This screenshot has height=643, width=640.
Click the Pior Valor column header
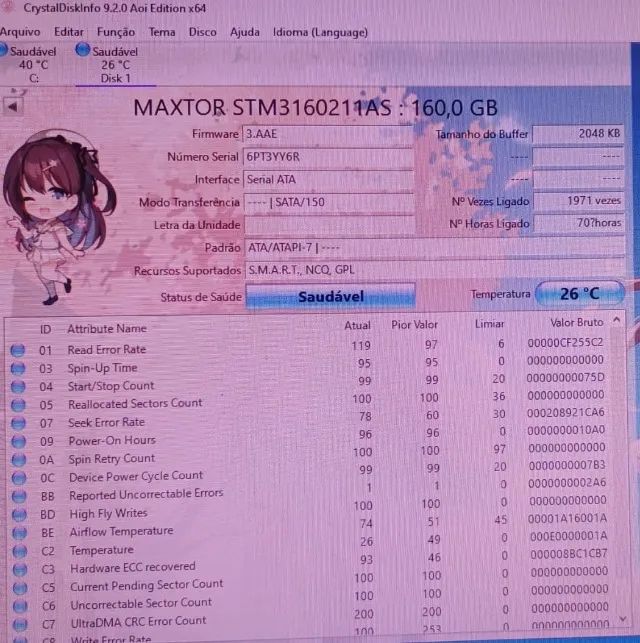click(x=414, y=325)
